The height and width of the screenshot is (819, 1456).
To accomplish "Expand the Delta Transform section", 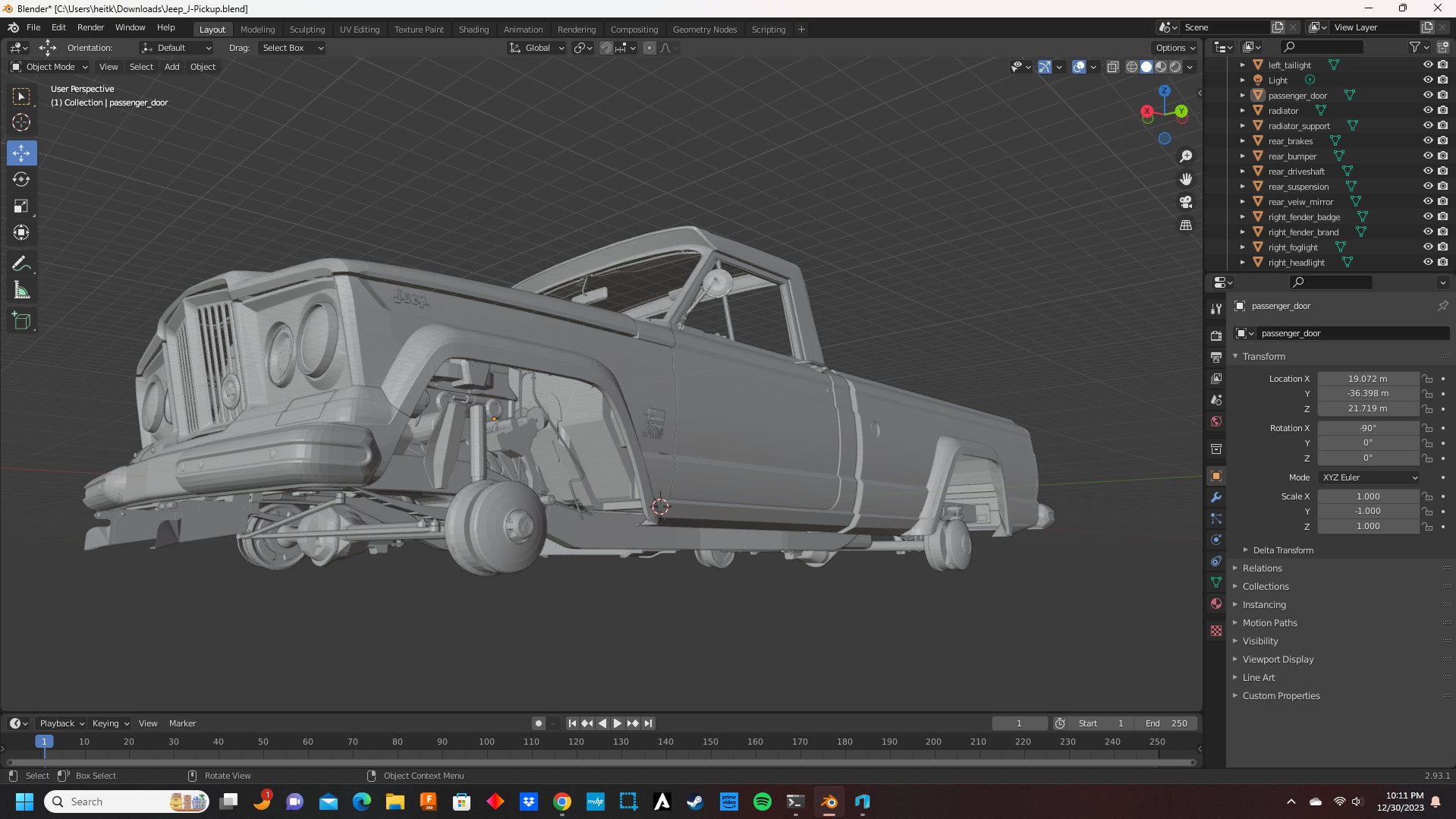I will point(1282,550).
